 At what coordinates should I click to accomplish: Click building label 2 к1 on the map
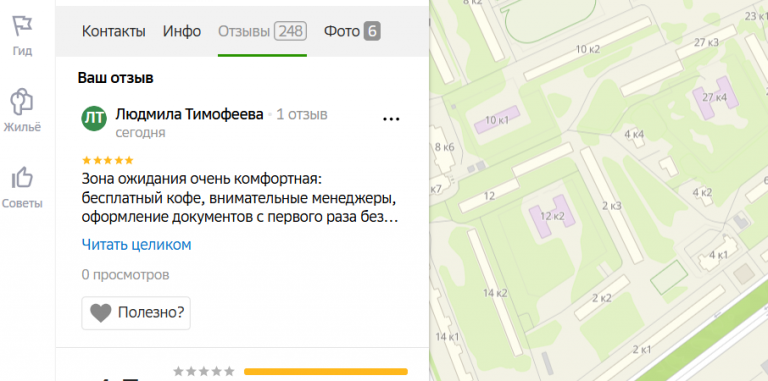(x=642, y=349)
